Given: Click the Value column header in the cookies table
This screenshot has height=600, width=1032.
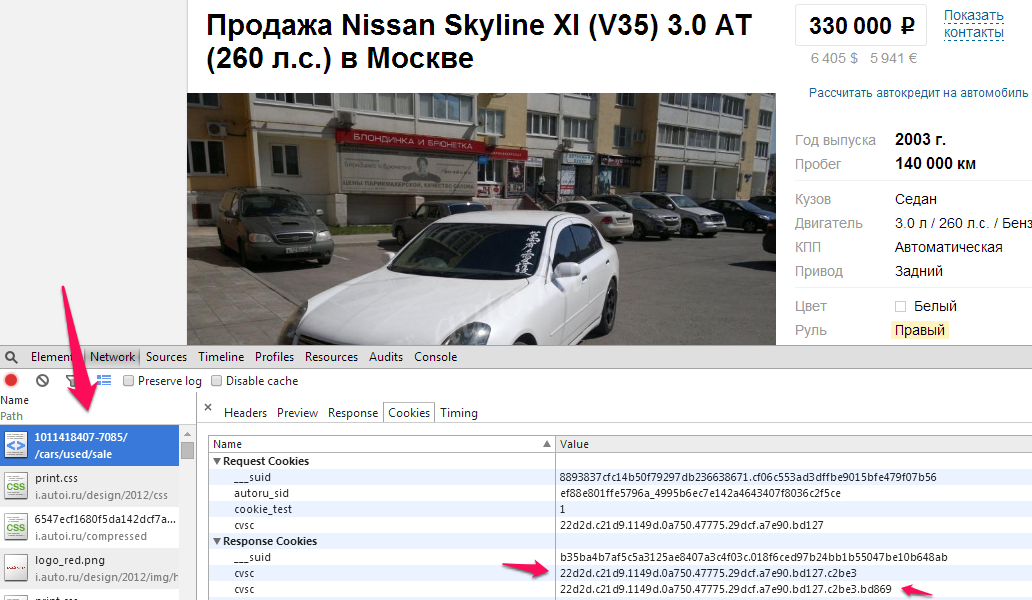Looking at the screenshot, I should tap(794, 444).
